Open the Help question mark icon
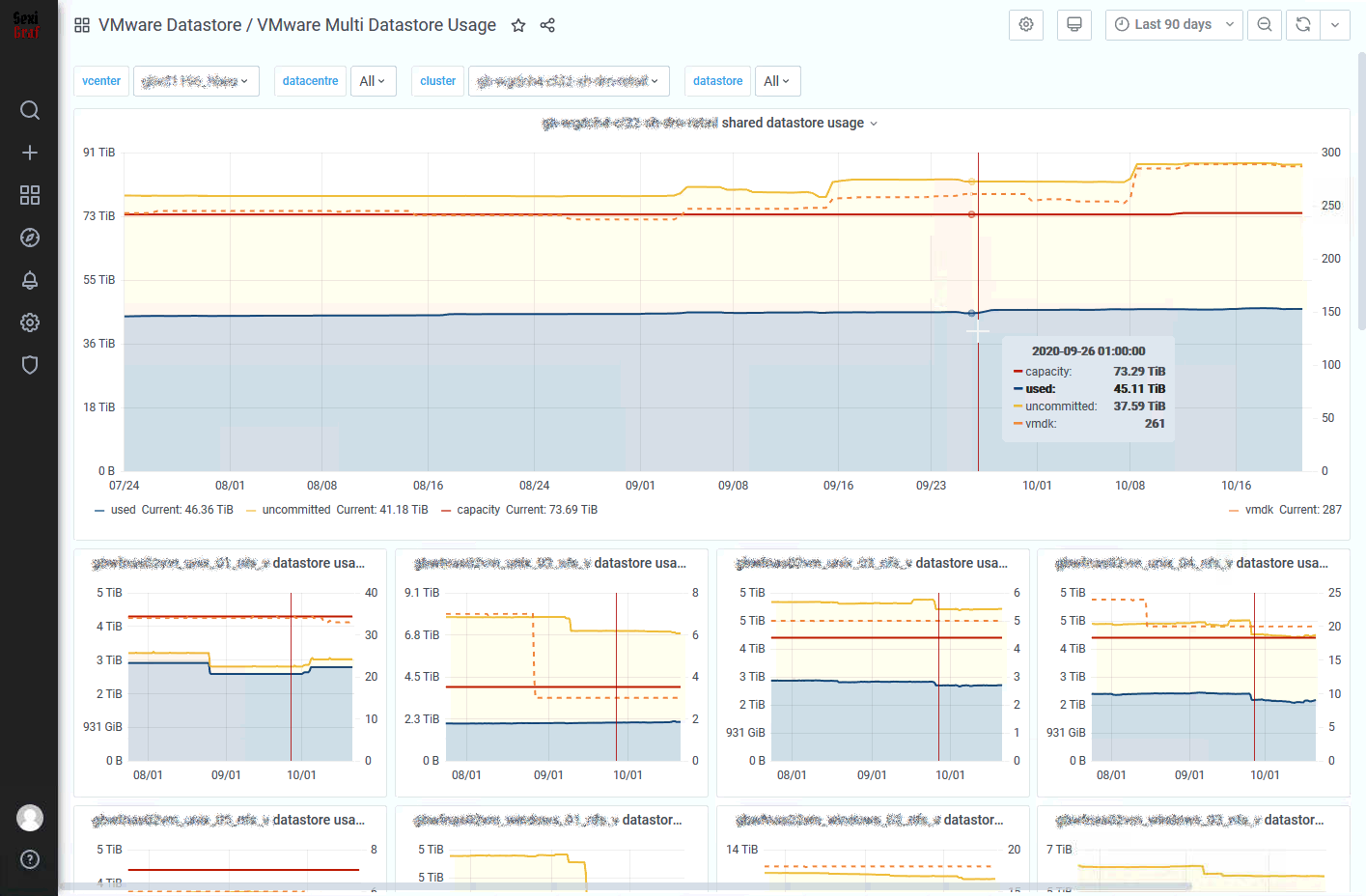The width and height of the screenshot is (1366, 896). [30, 859]
